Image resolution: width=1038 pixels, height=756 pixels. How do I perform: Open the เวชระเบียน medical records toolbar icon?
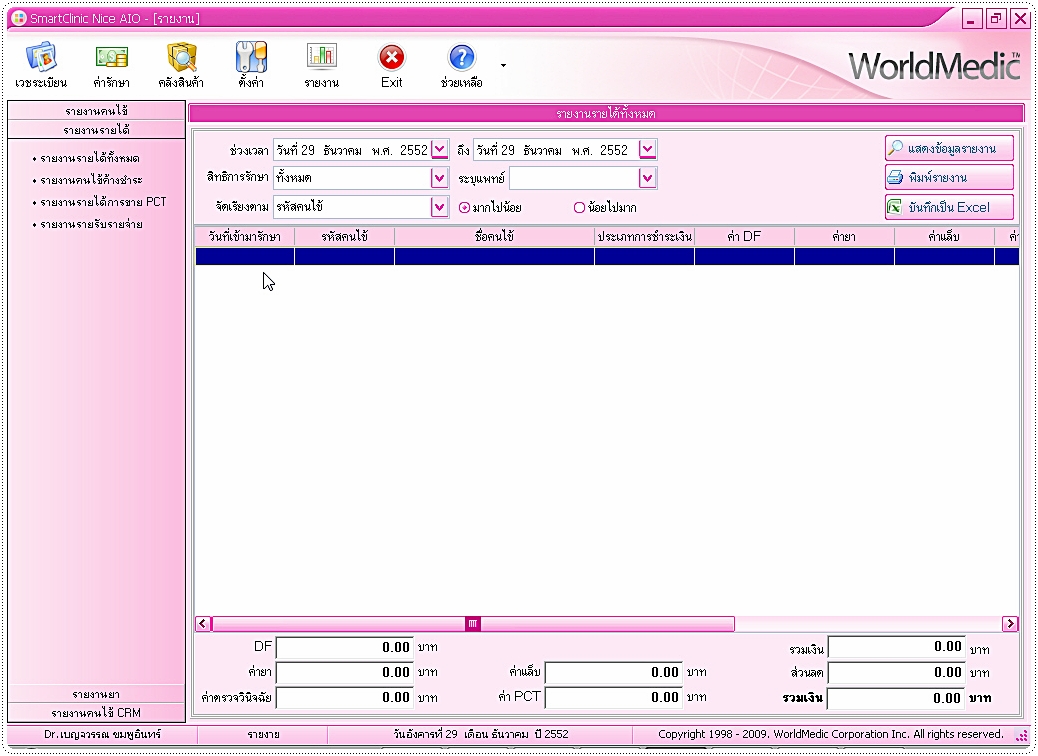(42, 57)
